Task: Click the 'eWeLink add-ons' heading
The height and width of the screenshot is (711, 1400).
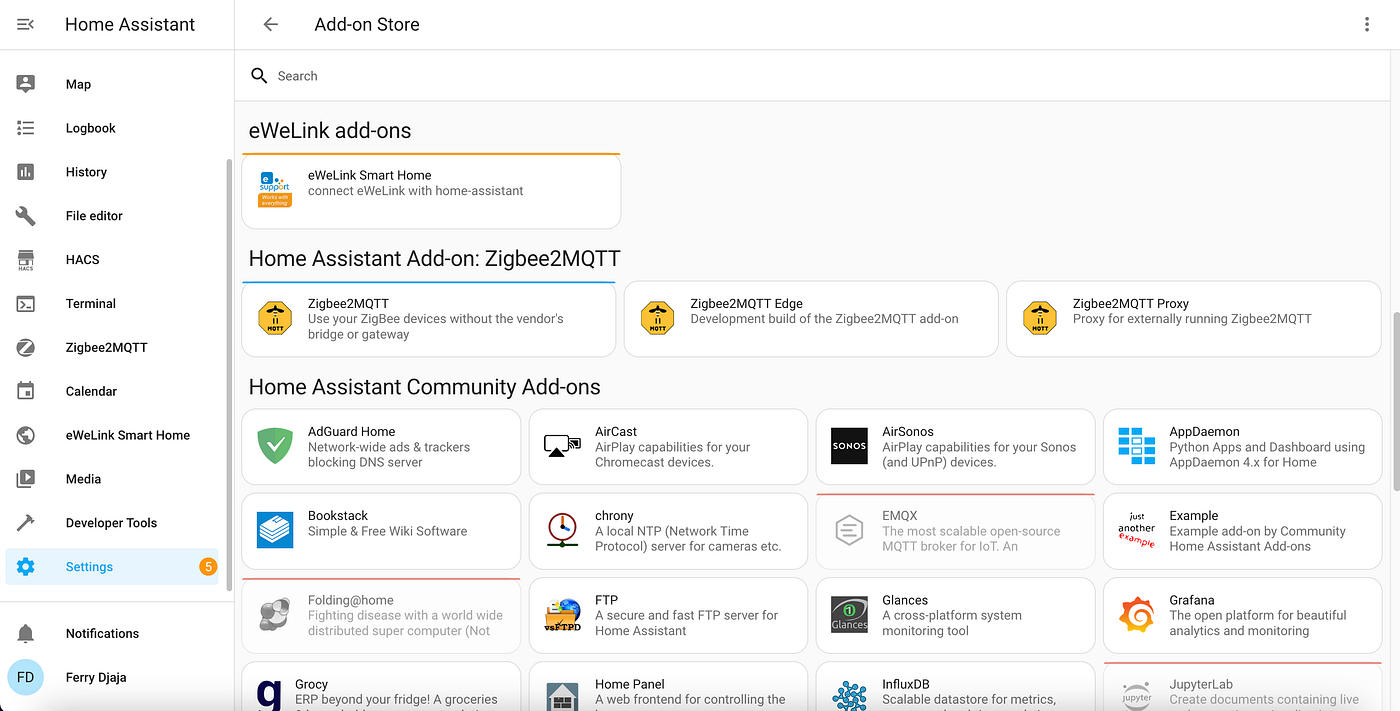Action: (x=330, y=131)
